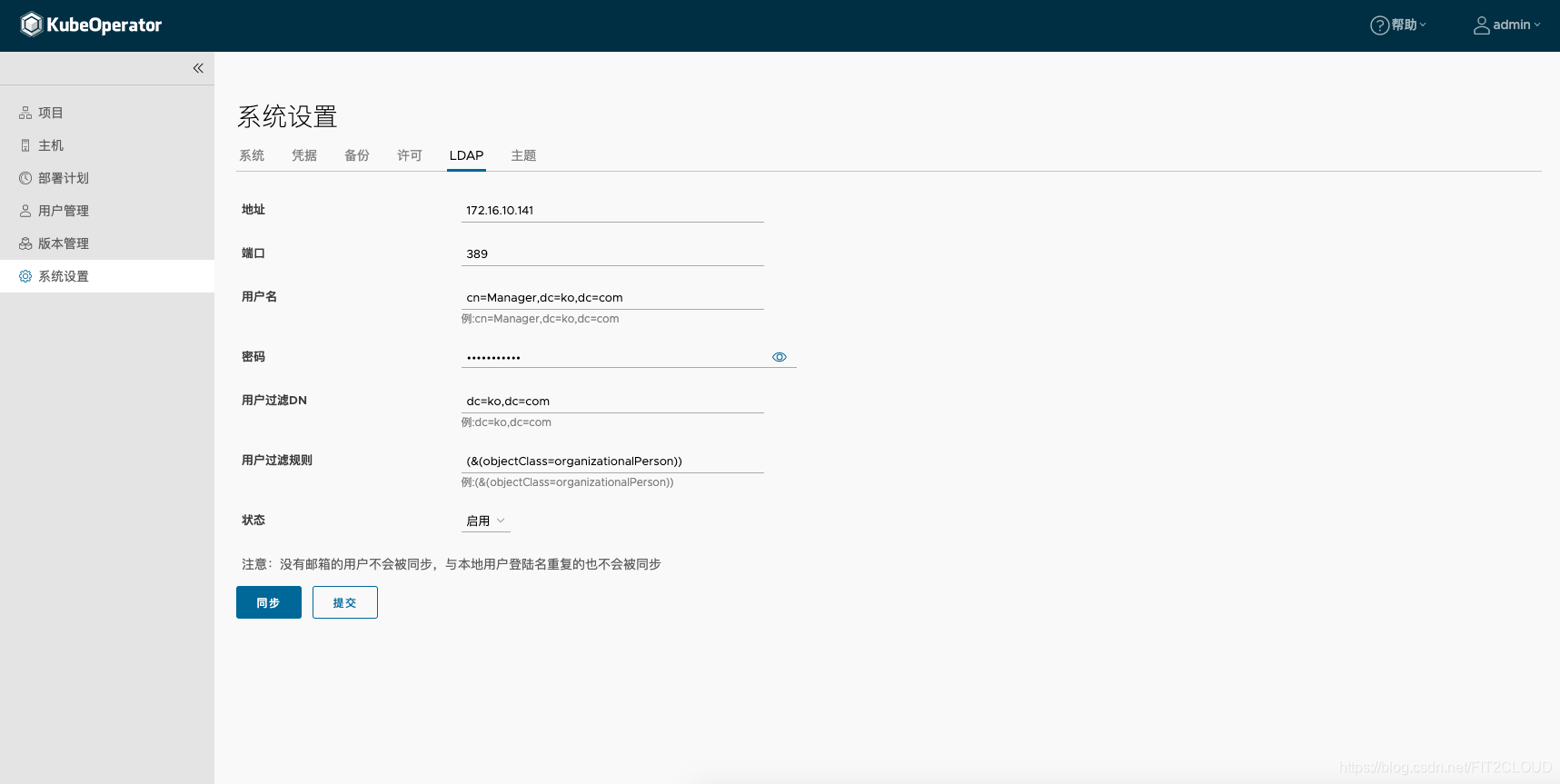Click the 用户过滤DN input field

click(x=612, y=401)
